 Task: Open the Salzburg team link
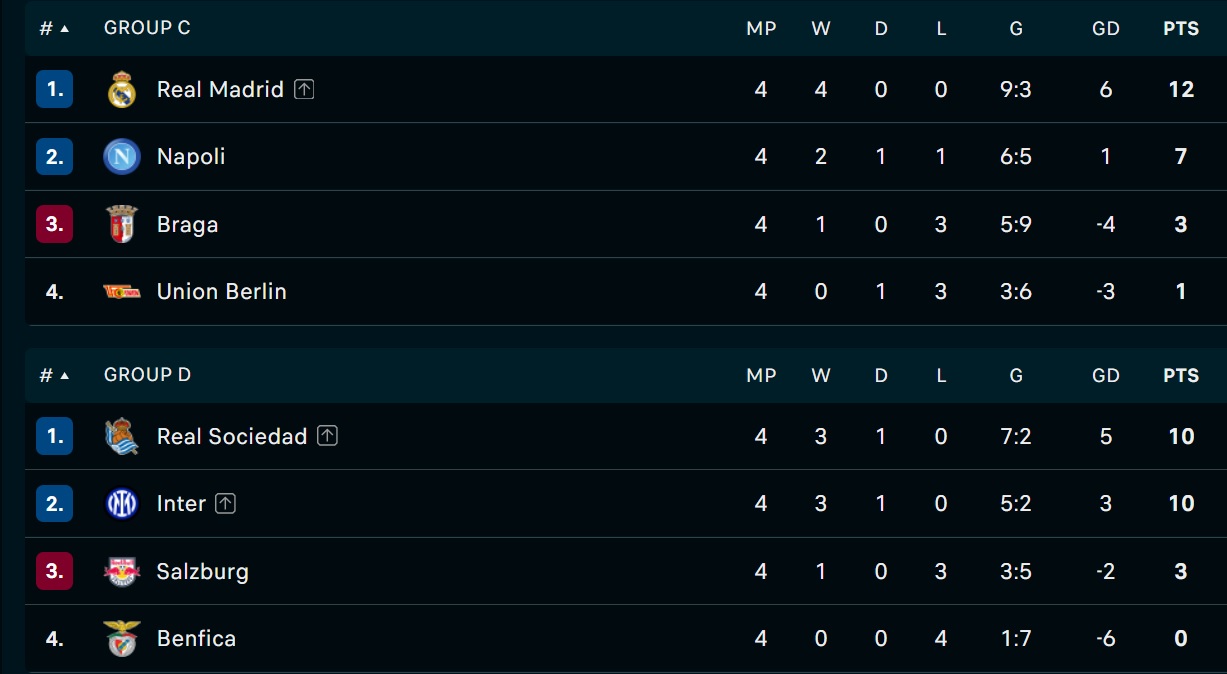[203, 571]
